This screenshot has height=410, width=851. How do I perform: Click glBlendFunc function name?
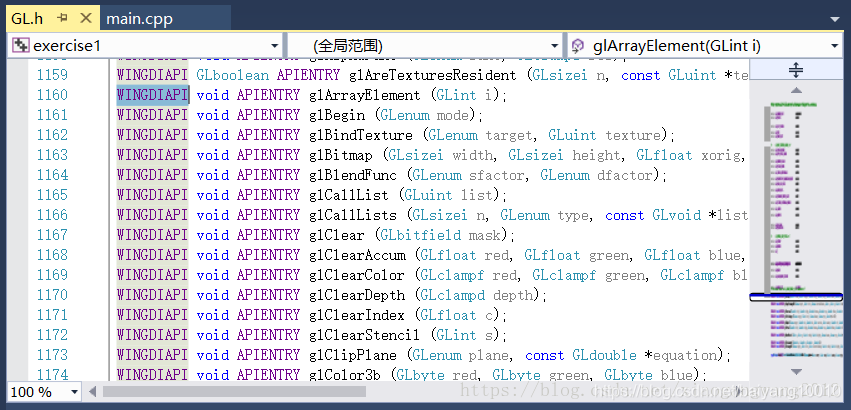click(353, 175)
